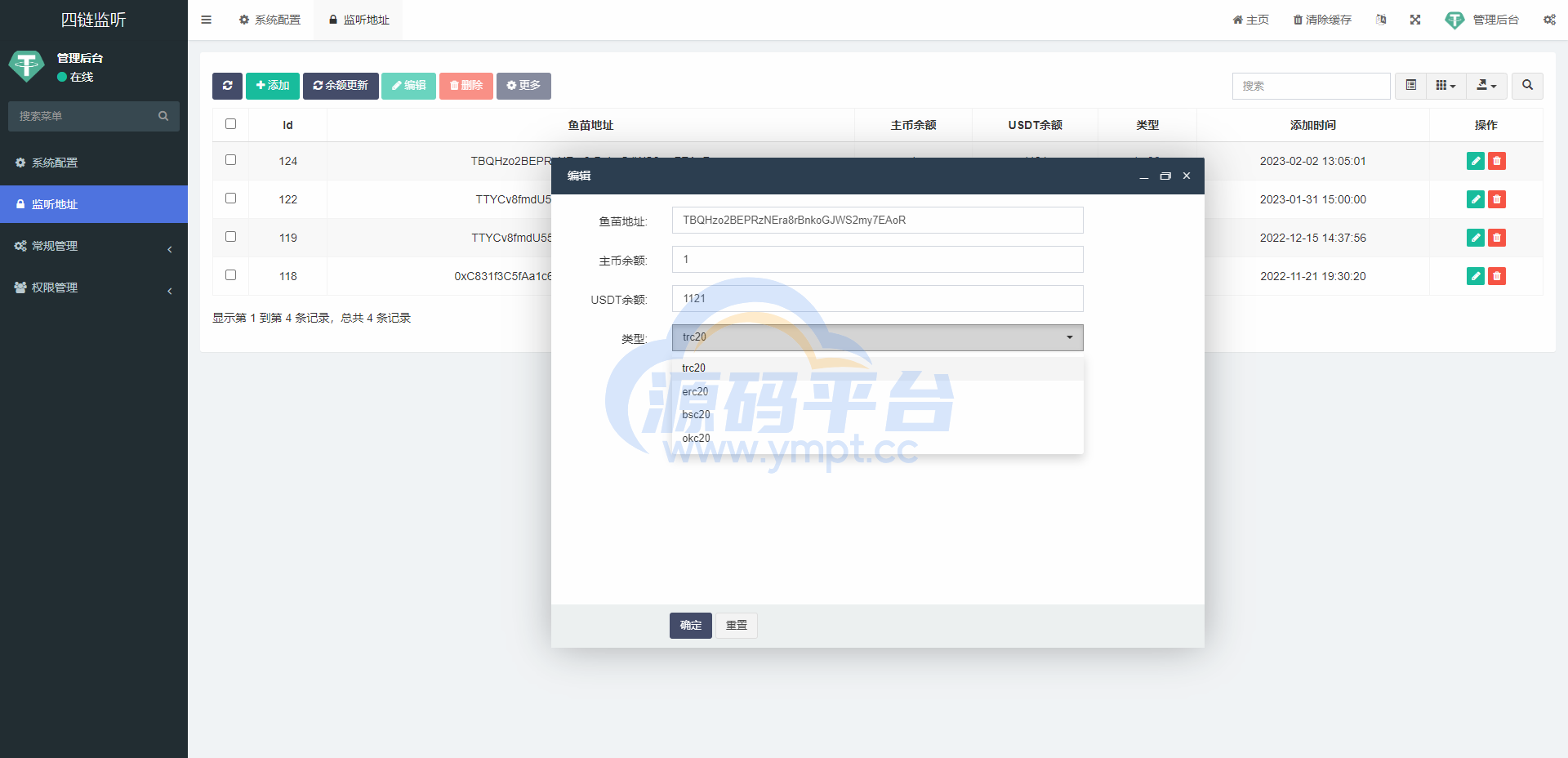1568x758 pixels.
Task: Tick the checkbox for row Id 118
Action: (230, 275)
